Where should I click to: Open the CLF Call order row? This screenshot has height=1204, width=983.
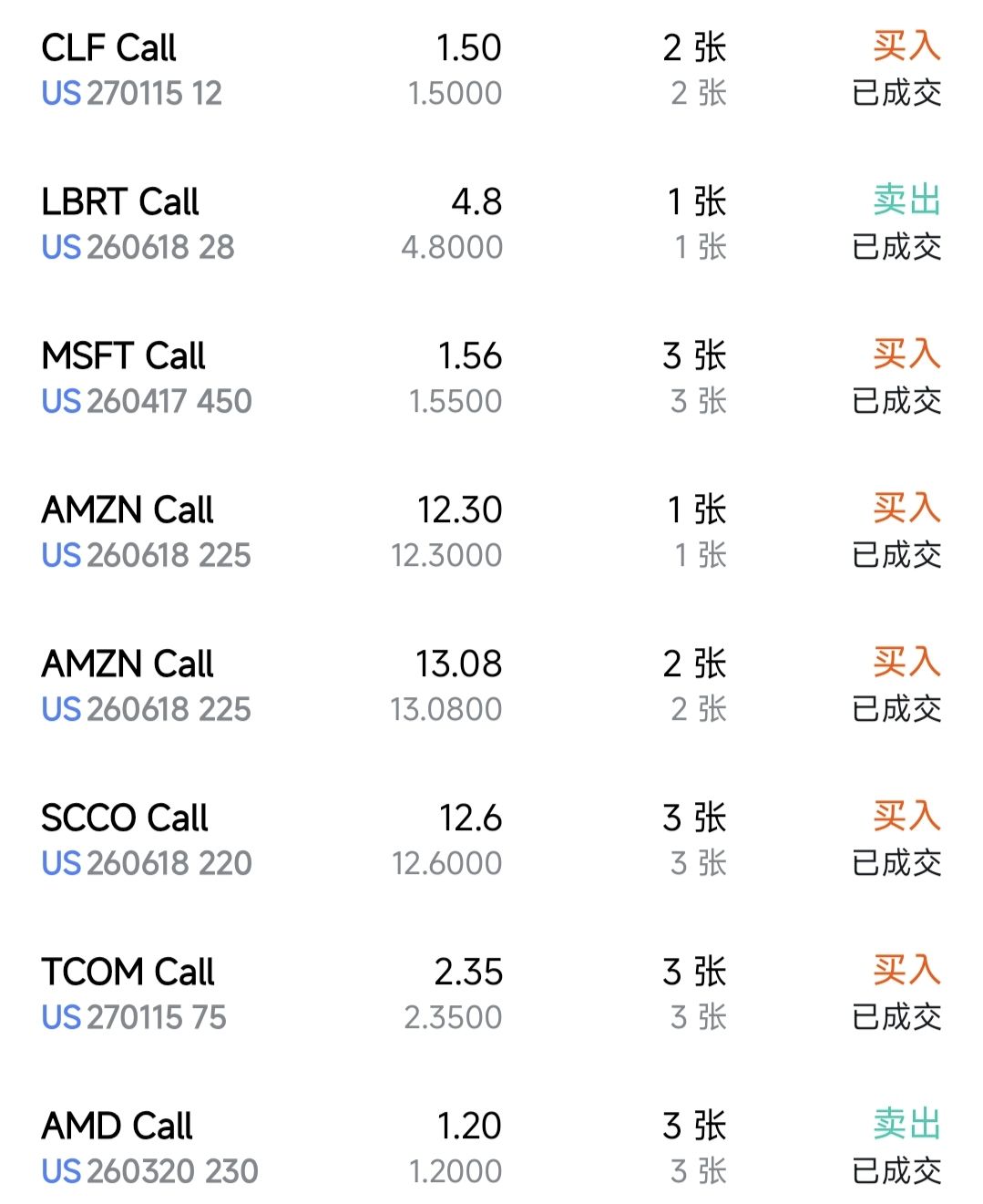[108, 48]
